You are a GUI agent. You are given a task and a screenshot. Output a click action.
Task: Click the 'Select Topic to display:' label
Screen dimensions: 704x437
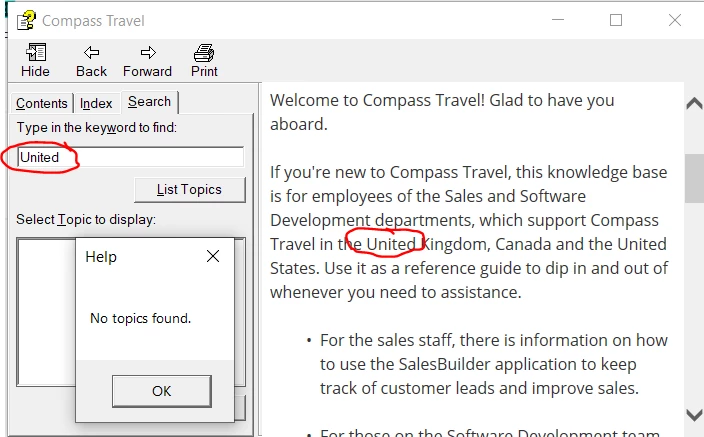86,220
